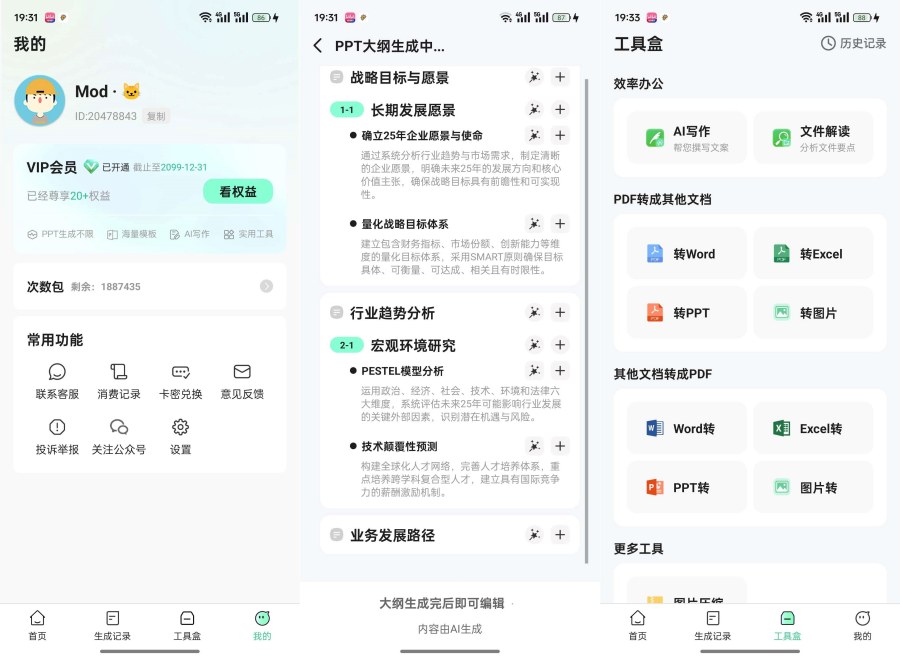Tap the plus beside 行业趋势分析 to add
900x659 pixels.
click(560, 312)
